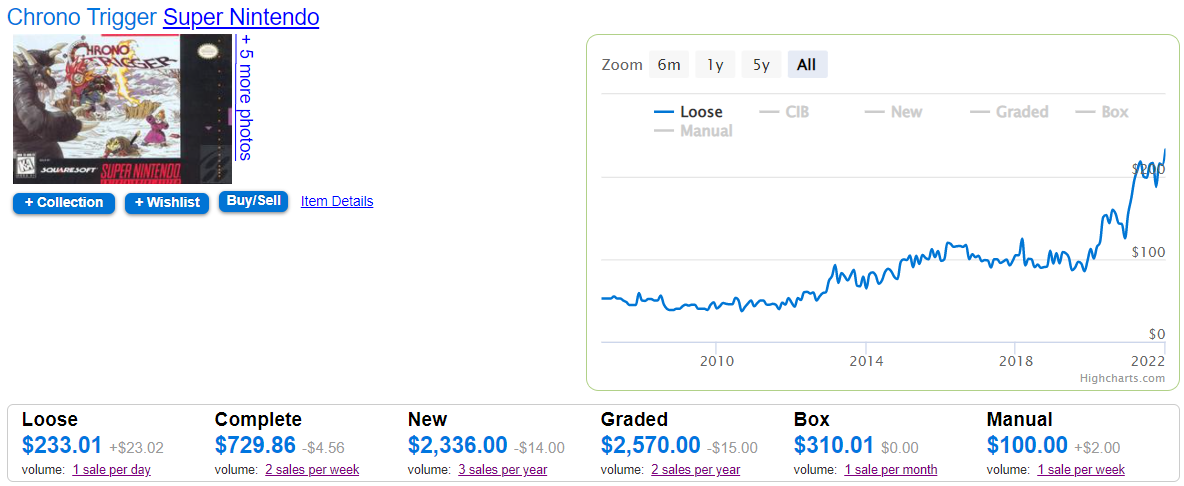Open Complete volume 2 sales per week
Image resolution: width=1184 pixels, height=486 pixels.
coord(312,470)
